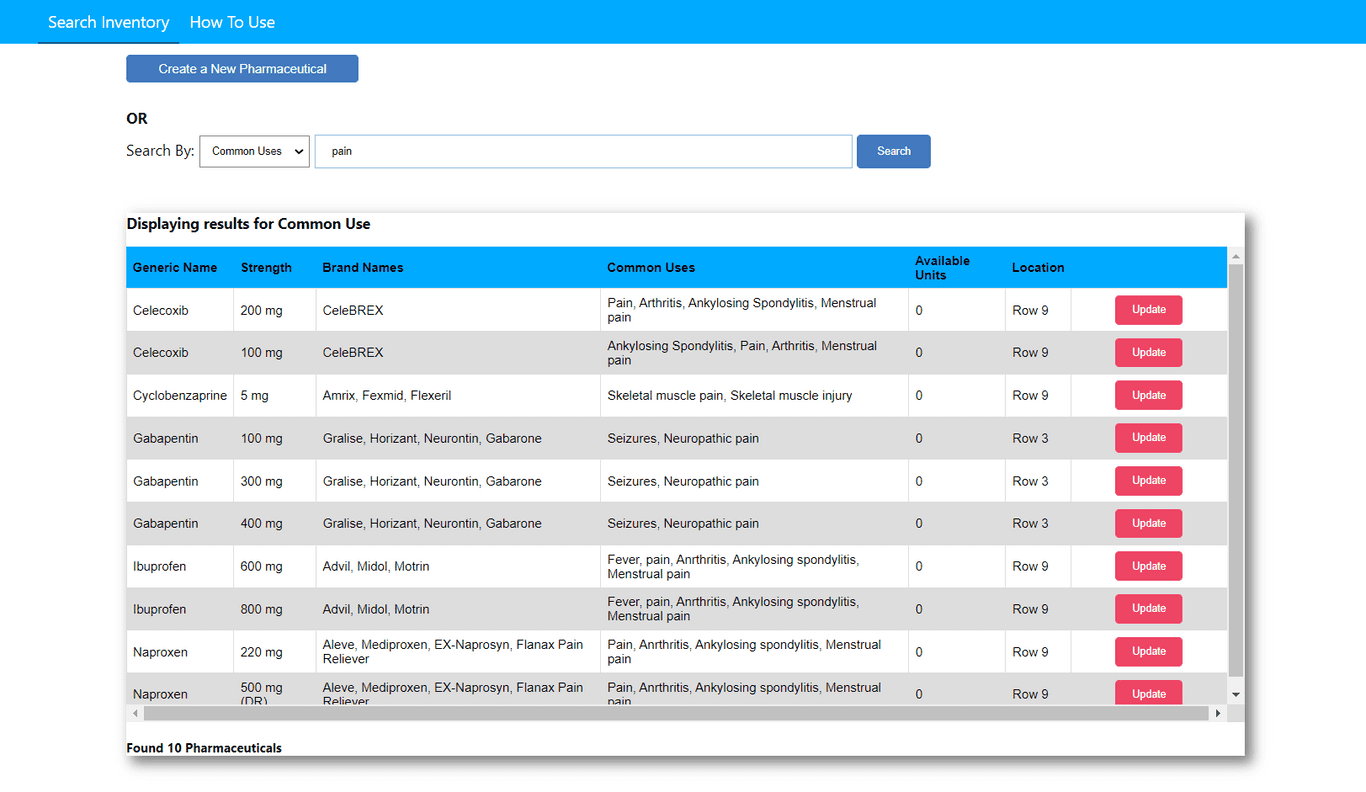Screen dimensions: 1366x792
Task: Click Naproxen 220 mg Aleve brand cell
Action: (458, 652)
